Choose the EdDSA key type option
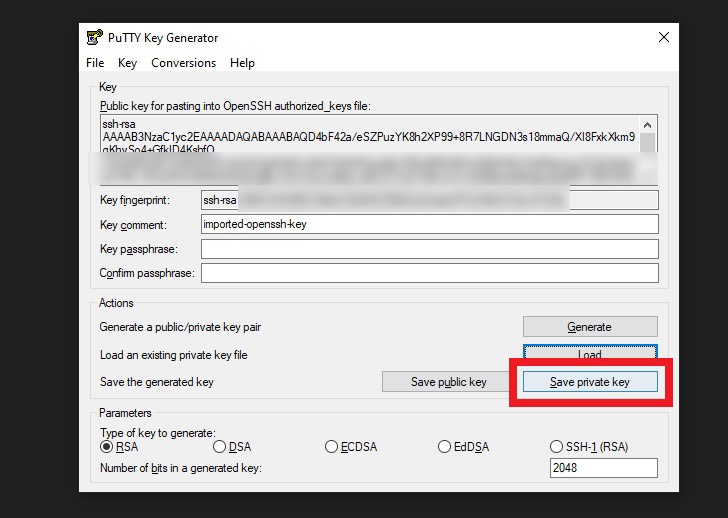728x518 pixels. (x=445, y=447)
